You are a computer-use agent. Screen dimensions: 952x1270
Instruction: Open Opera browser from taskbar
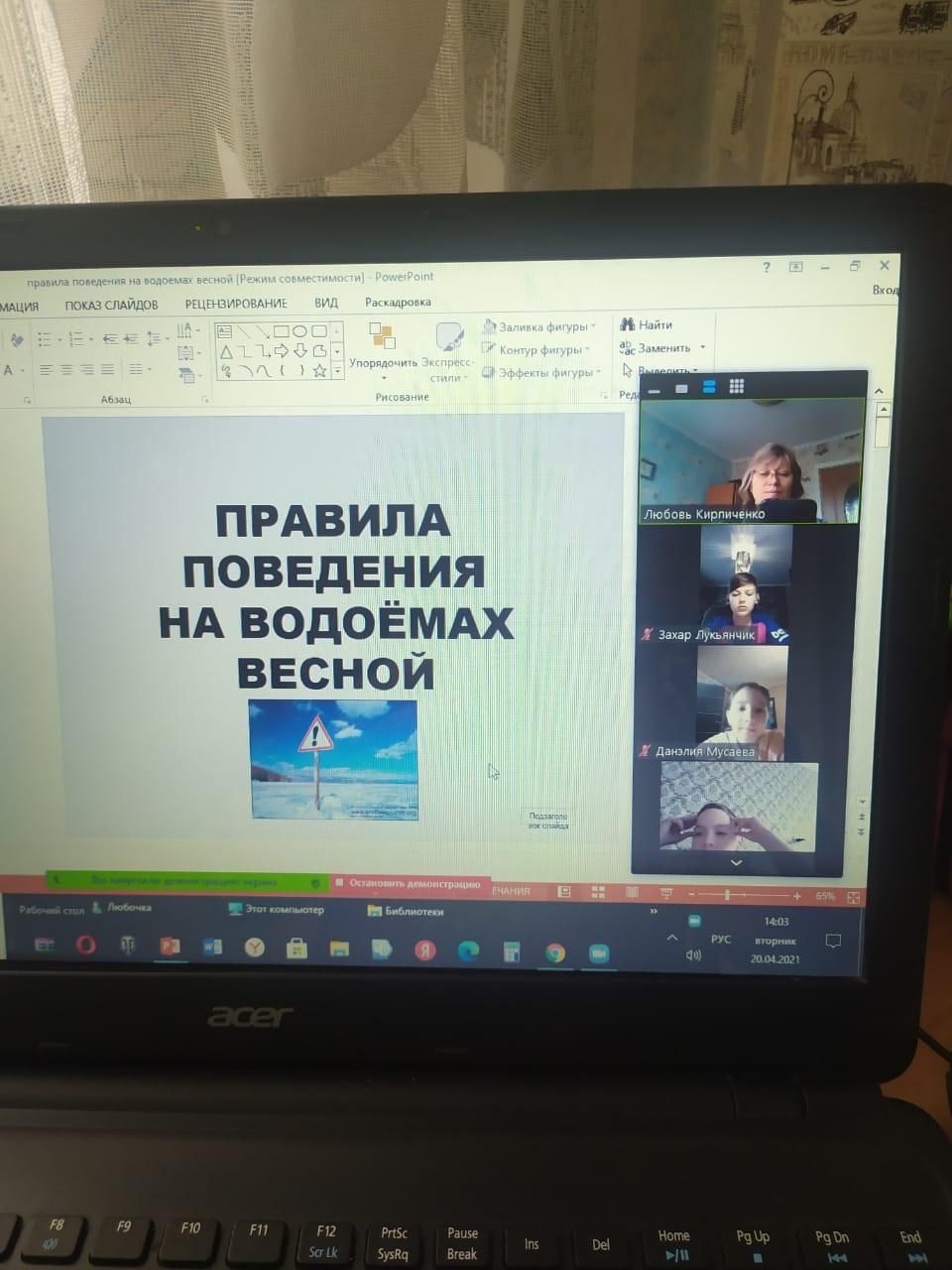[x=85, y=945]
